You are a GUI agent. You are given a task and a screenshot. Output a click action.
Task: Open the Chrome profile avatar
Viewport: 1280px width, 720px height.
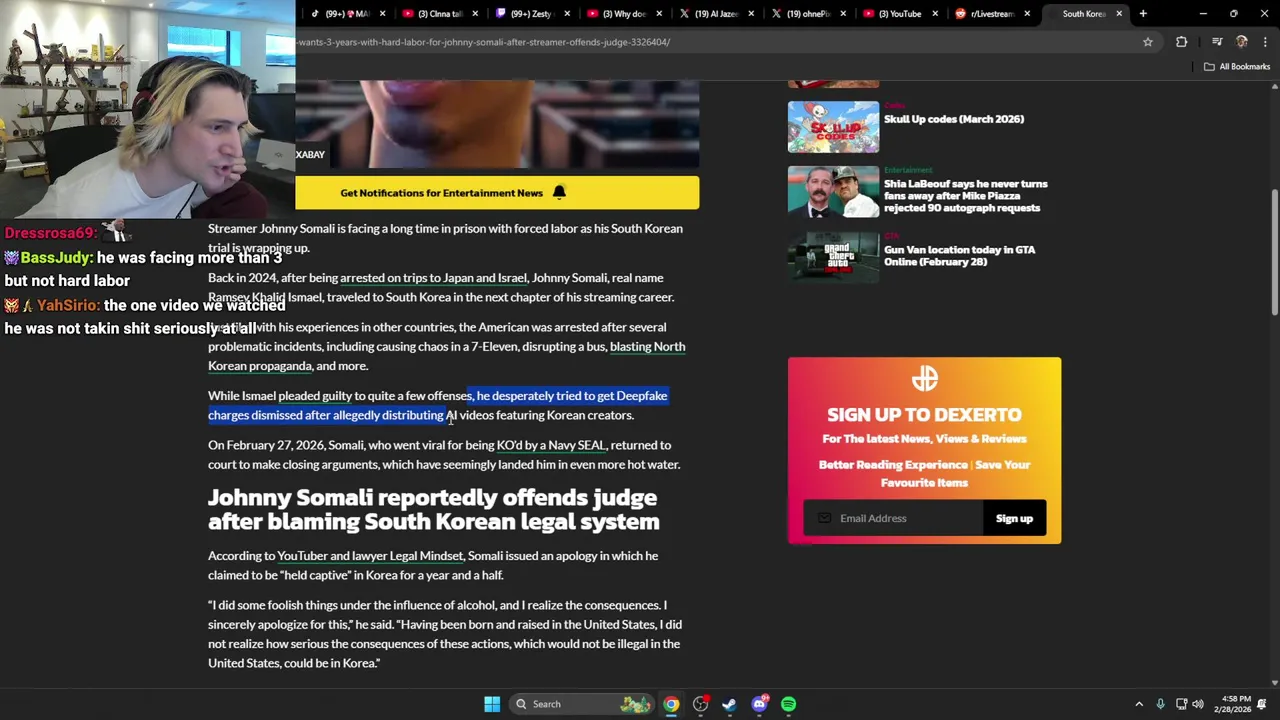[x=1242, y=42]
